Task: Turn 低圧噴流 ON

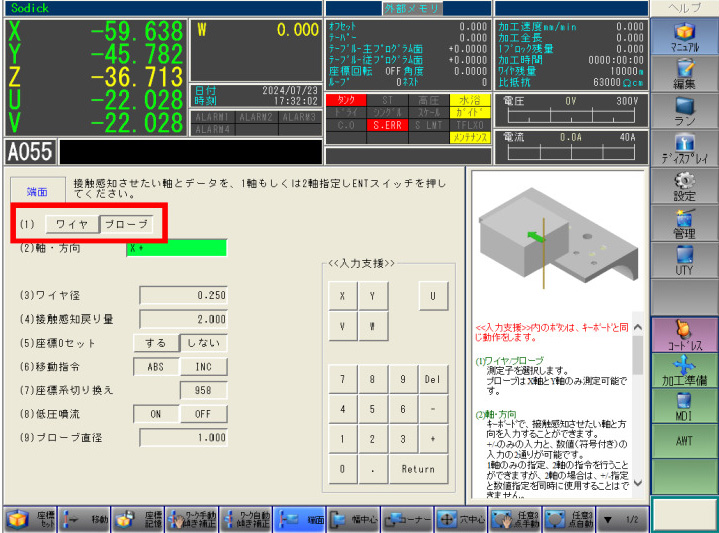Action: tap(156, 414)
